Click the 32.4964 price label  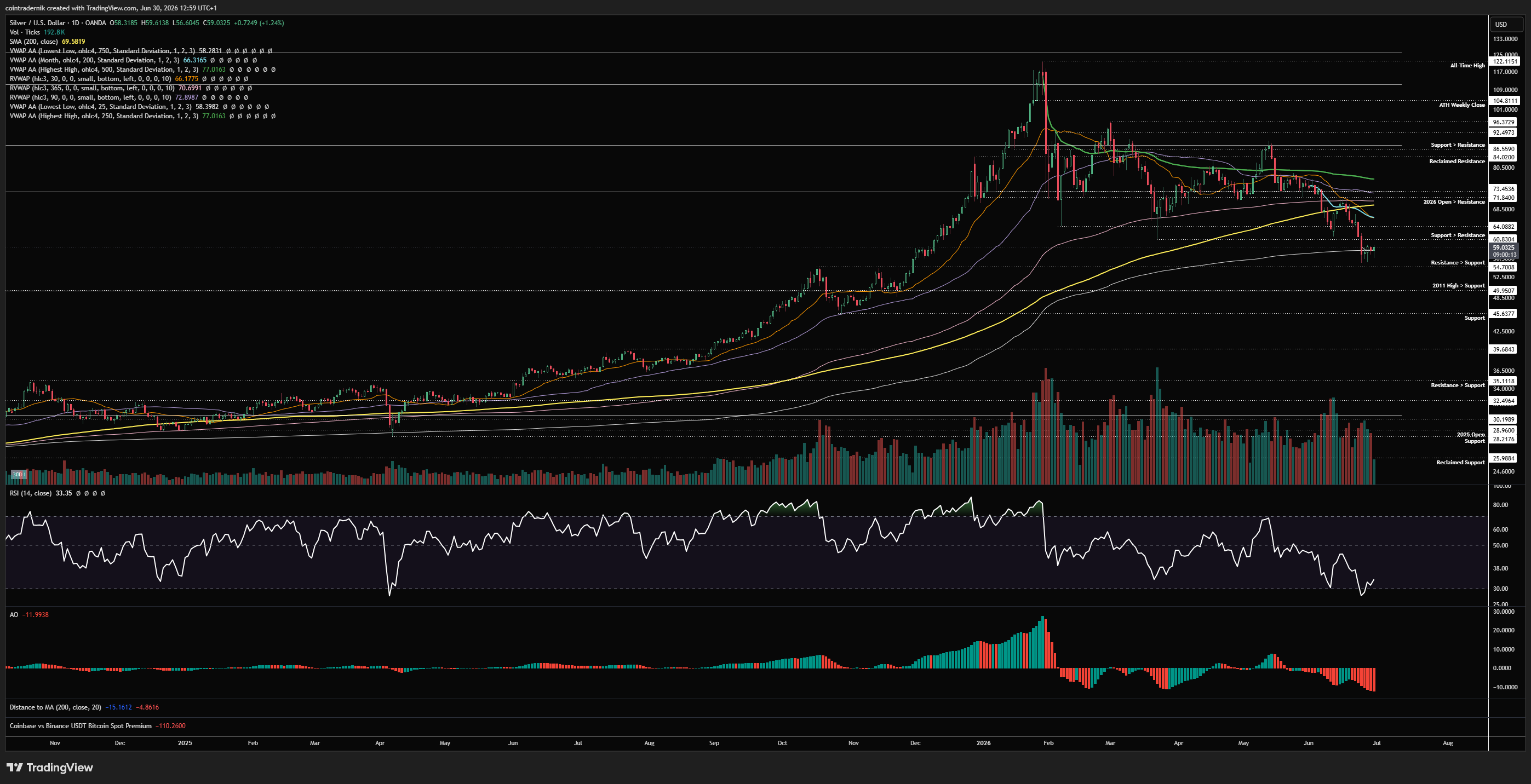pos(1504,401)
